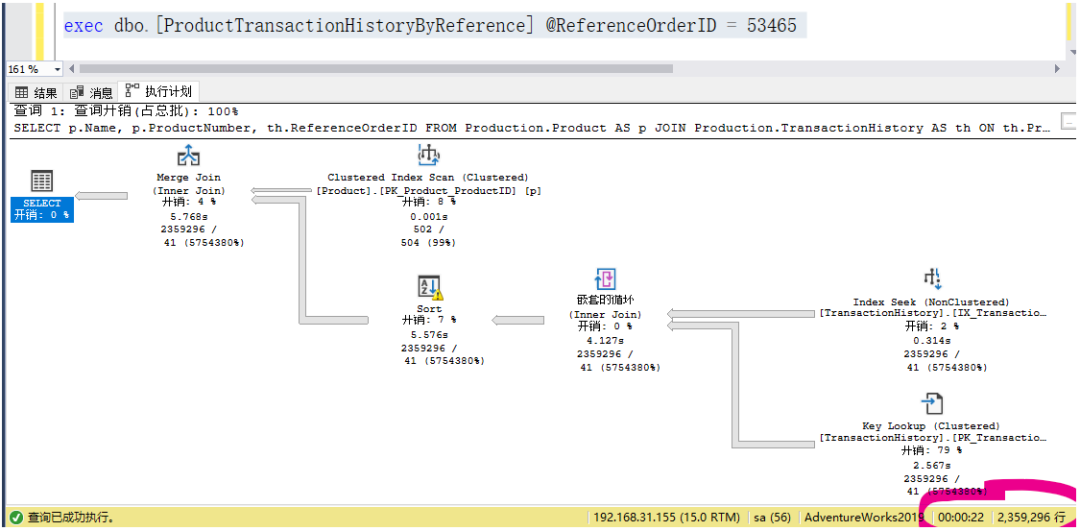
Task: Click the 查询已成功执行 status message
Action: (x=71, y=517)
